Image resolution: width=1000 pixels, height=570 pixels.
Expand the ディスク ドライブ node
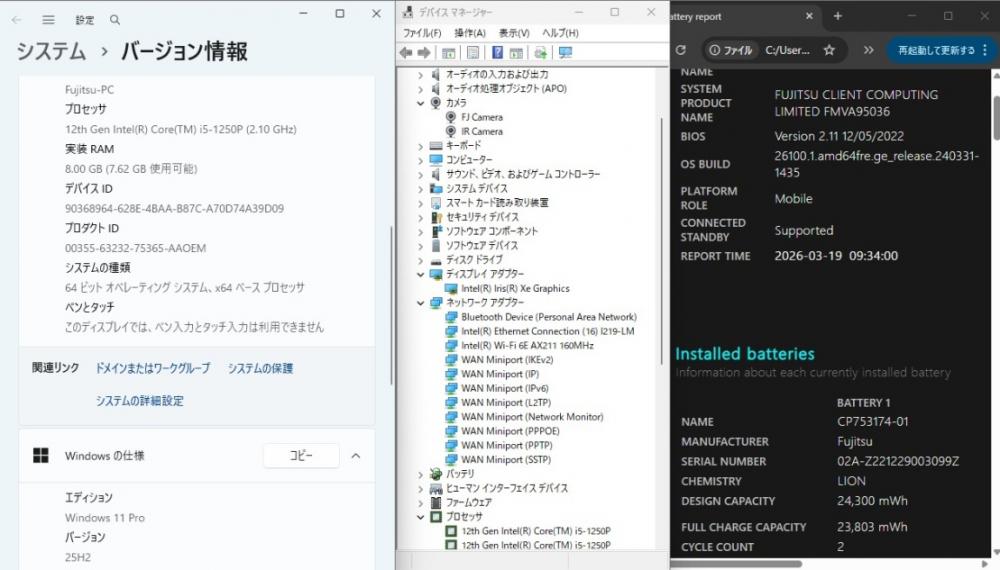420,260
